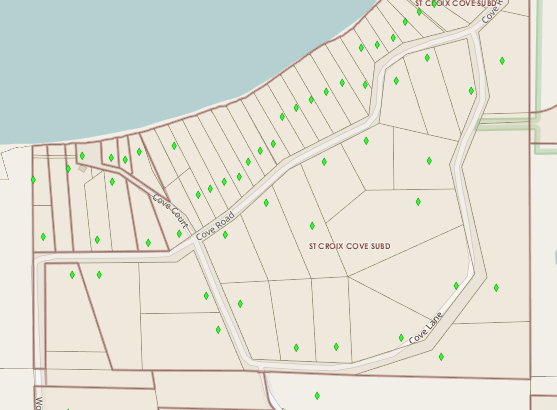
Task: Click the green marker left of Cove Road label
Action: pyautogui.click(x=179, y=234)
